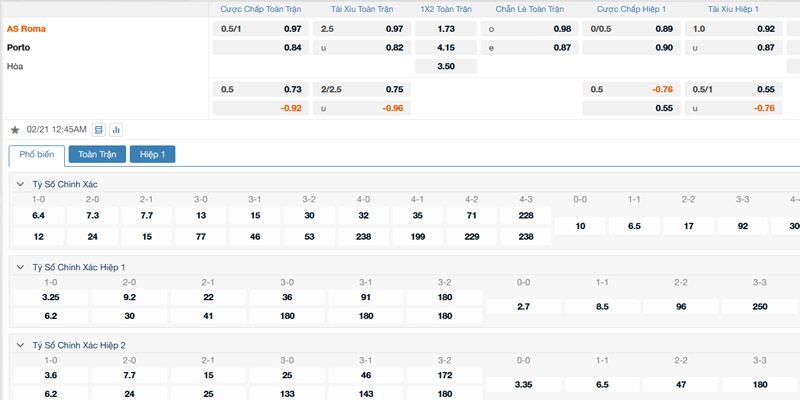800x400 pixels.
Task: Bet correct score 1-0 at 6.4
Action: (38, 215)
